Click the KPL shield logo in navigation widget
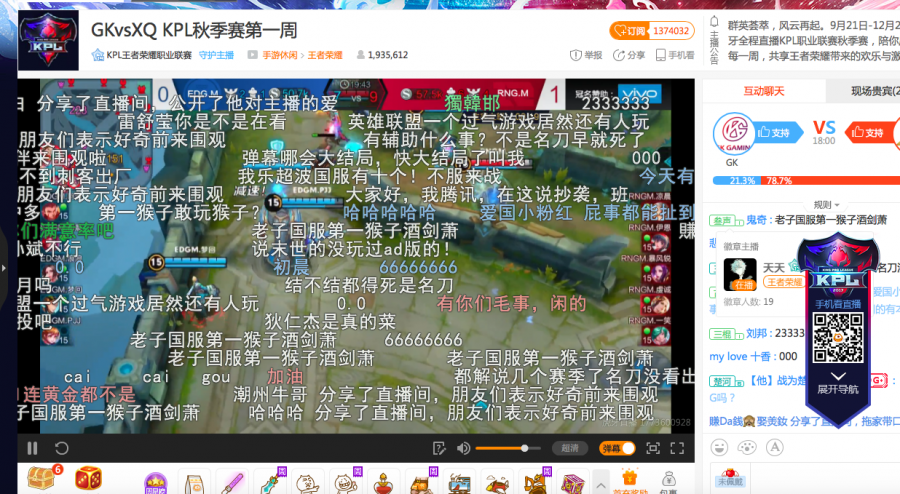900x494 pixels. 837,264
